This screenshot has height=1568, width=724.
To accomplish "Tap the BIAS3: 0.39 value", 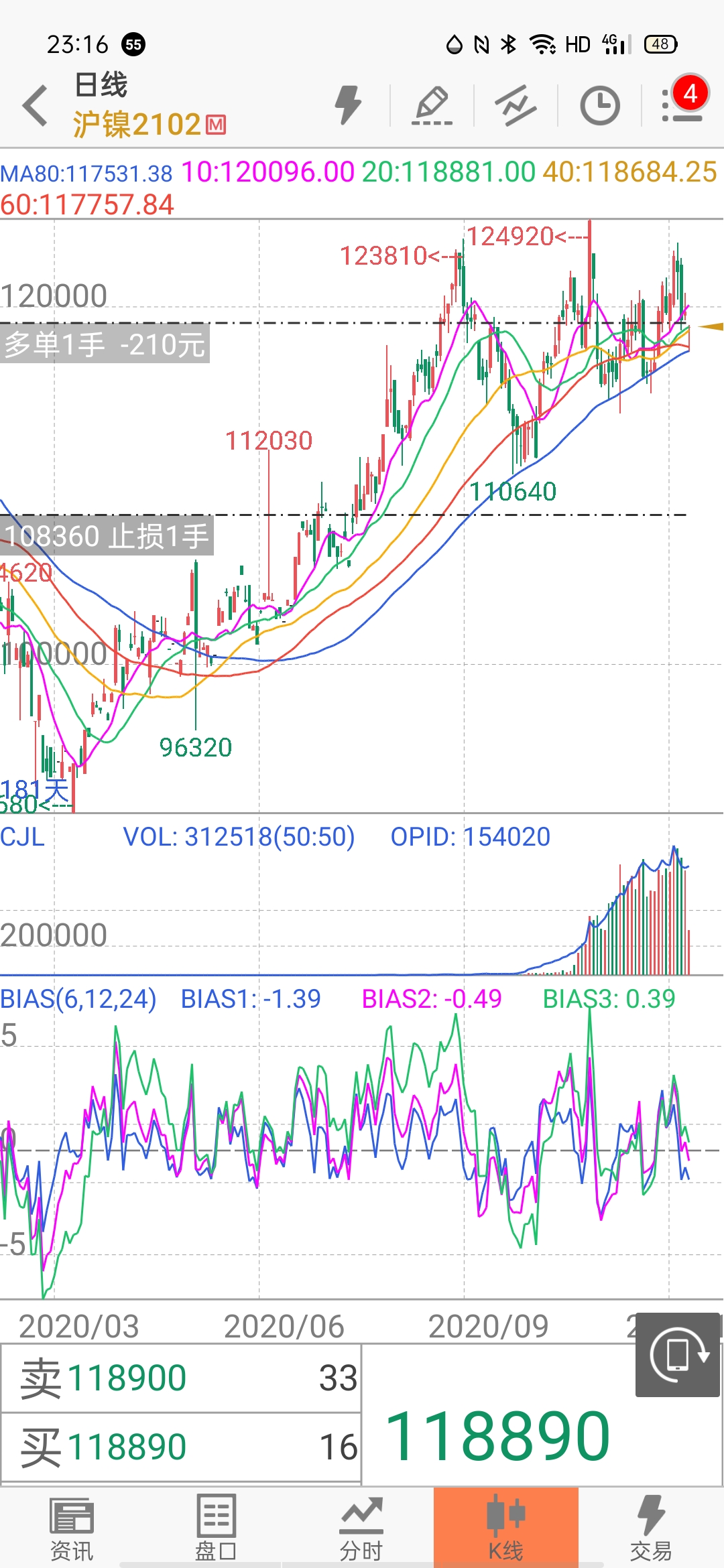I will point(609,999).
